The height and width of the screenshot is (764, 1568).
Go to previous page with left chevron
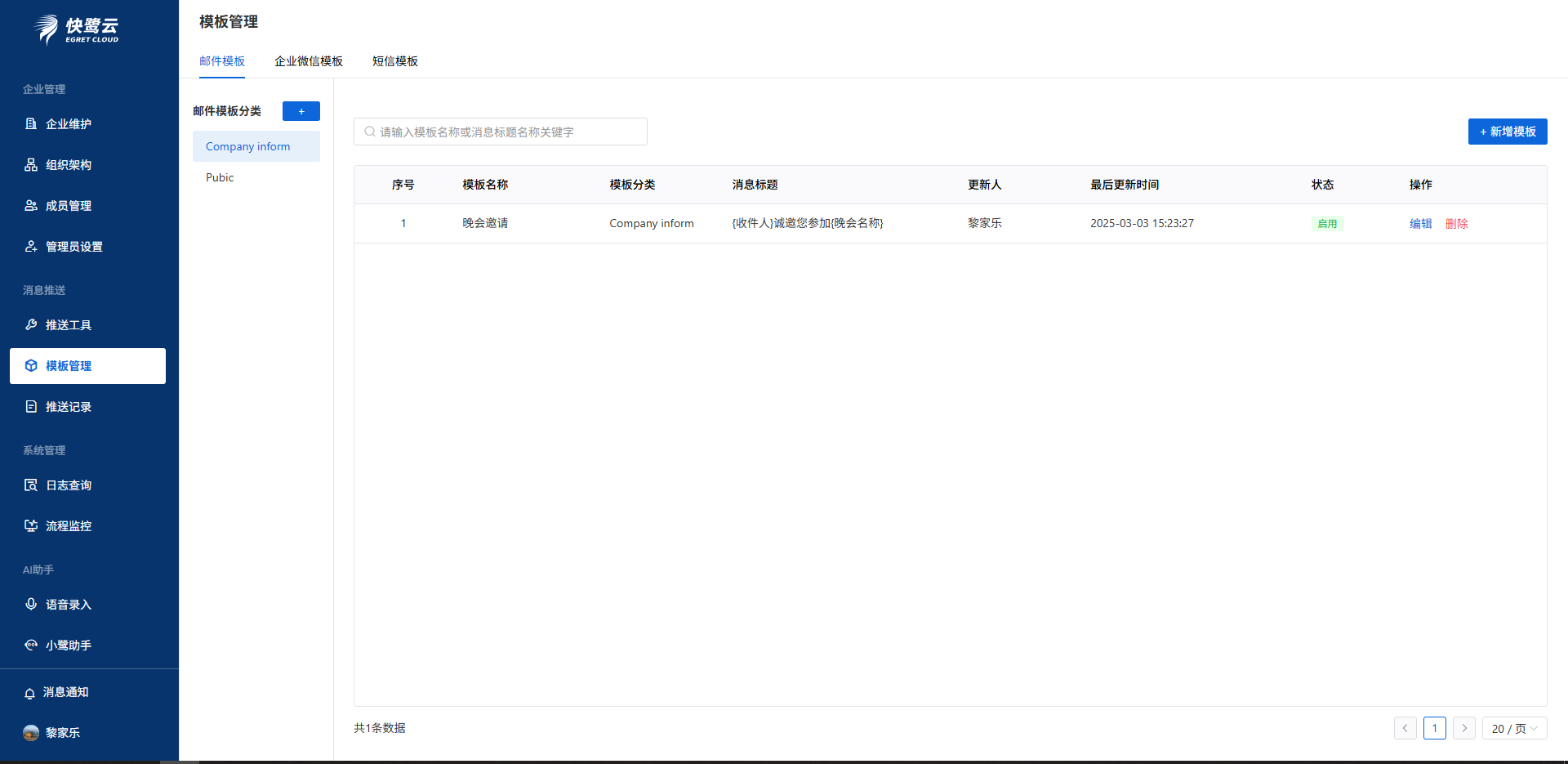(1405, 728)
